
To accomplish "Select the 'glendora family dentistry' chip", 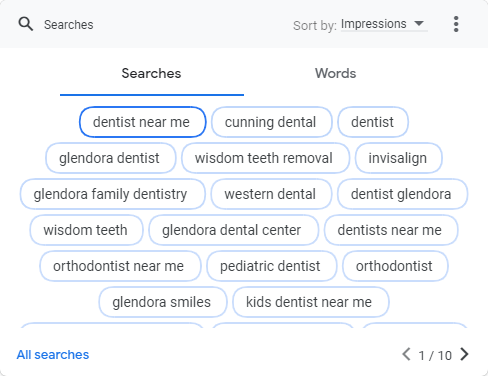I will tap(112, 194).
